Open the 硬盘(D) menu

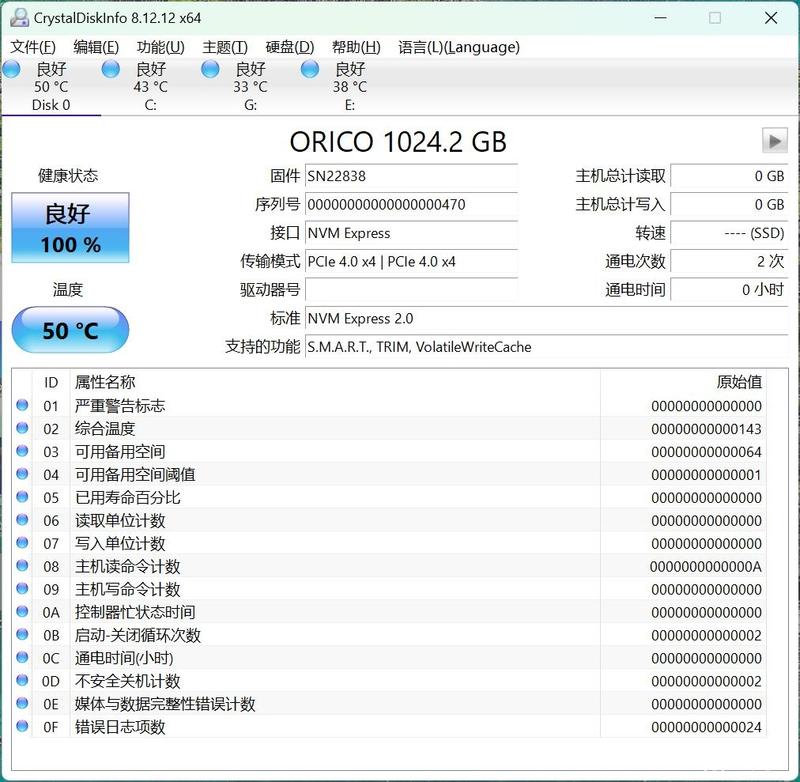click(290, 47)
